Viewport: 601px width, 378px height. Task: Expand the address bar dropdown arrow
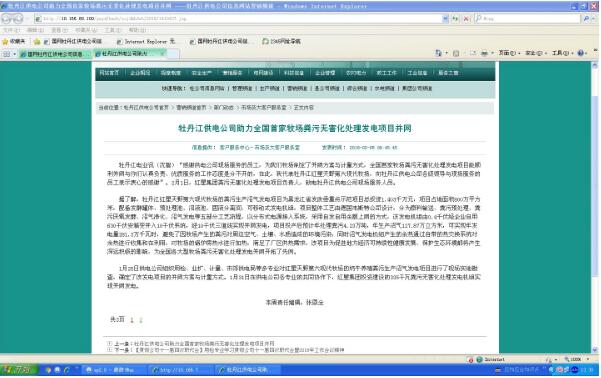[445, 18]
